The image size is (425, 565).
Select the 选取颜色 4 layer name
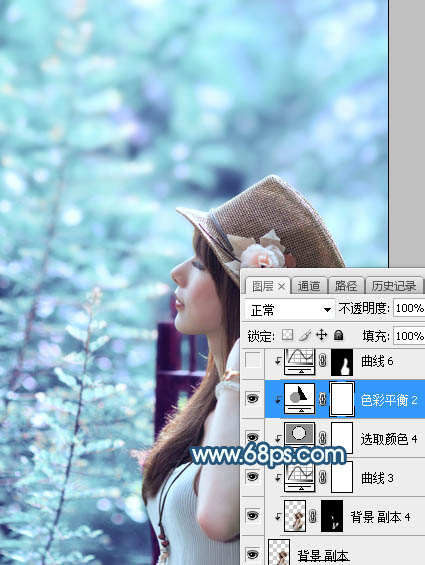389,439
